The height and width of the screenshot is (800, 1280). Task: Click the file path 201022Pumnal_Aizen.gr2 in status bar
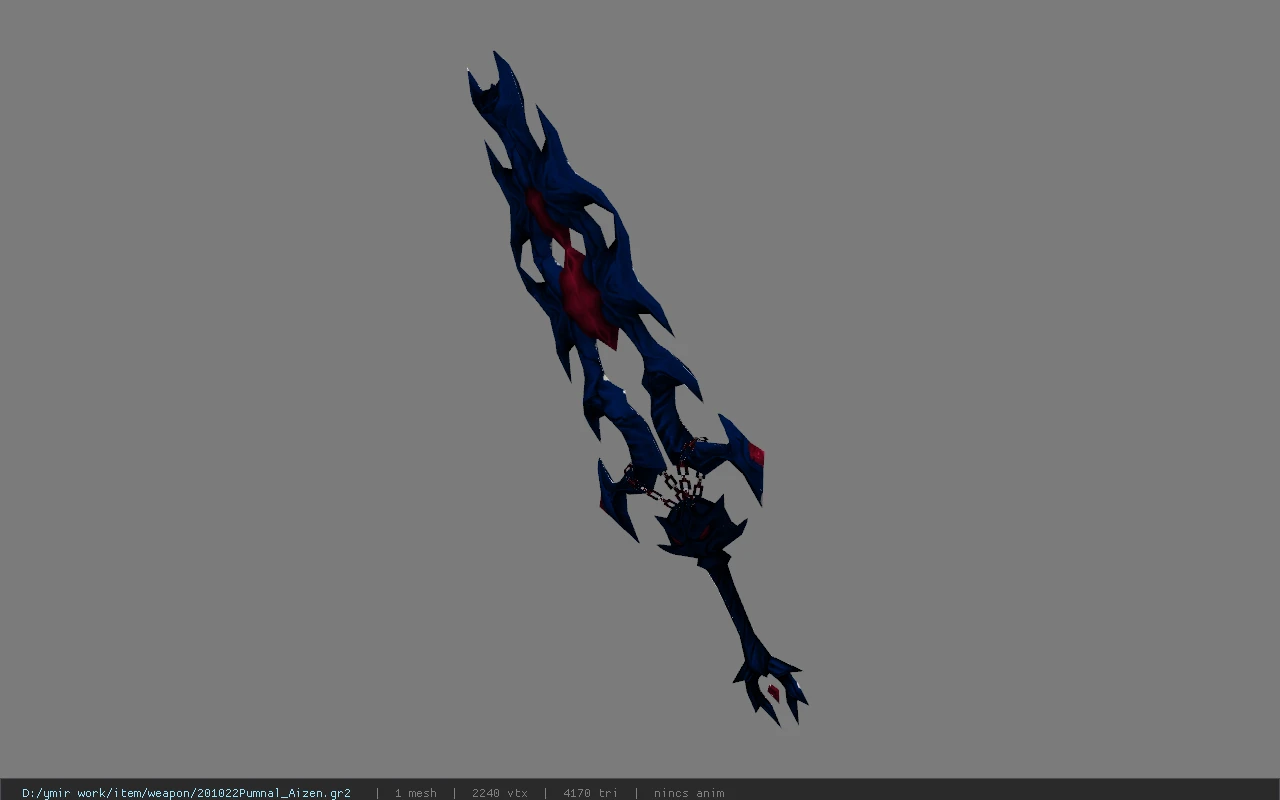[186, 793]
